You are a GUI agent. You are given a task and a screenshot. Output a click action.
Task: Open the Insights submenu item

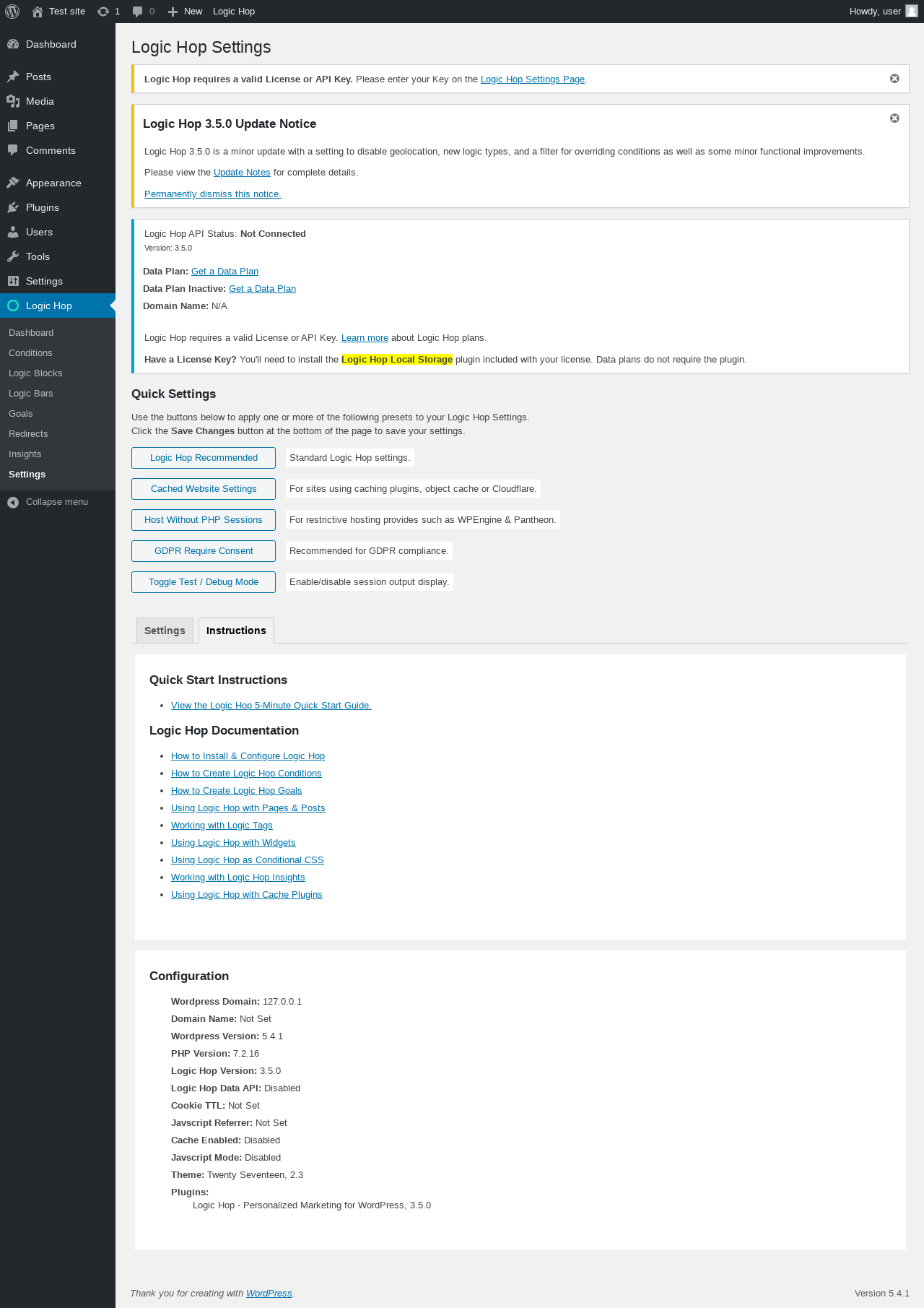[25, 454]
